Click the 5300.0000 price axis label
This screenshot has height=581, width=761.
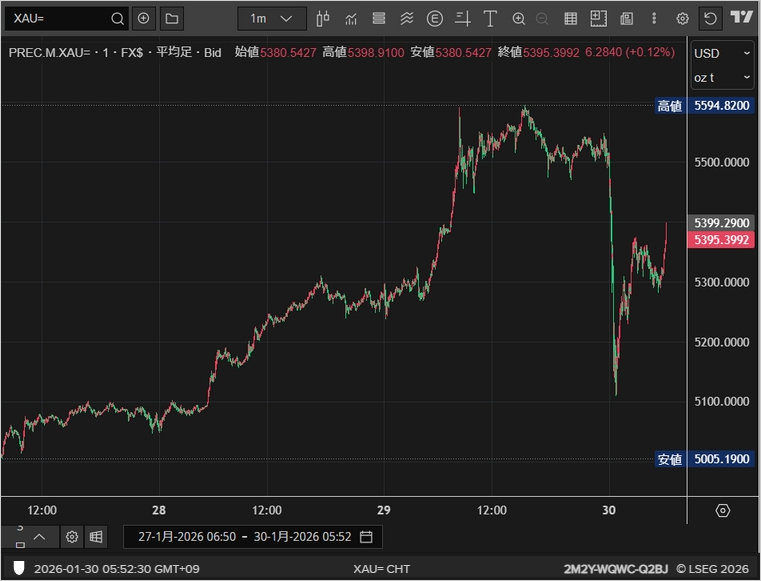pos(722,282)
